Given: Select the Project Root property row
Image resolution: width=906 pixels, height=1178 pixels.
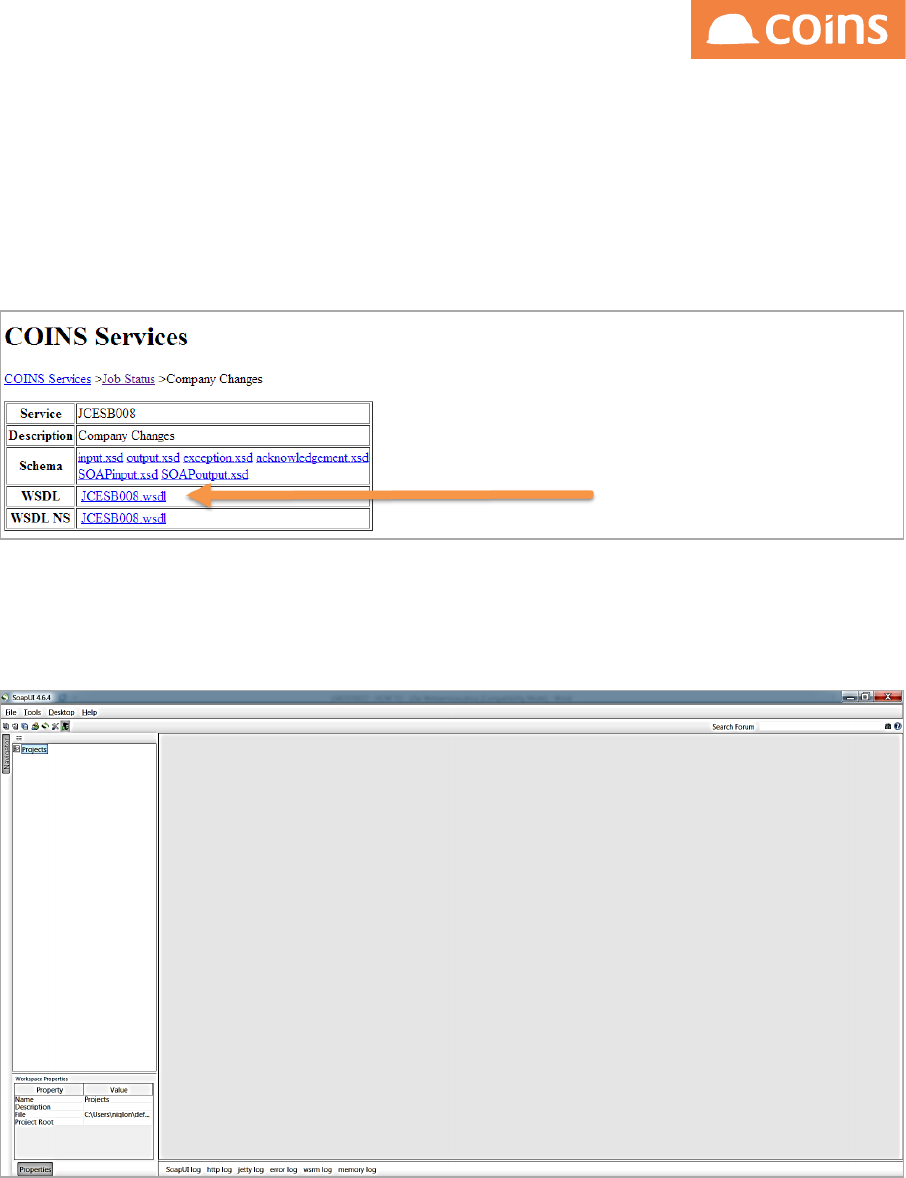Looking at the screenshot, I should (83, 1122).
